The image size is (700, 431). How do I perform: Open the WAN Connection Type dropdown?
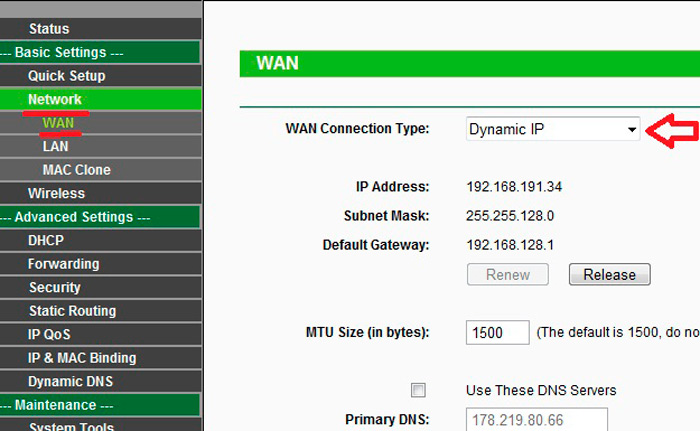click(x=553, y=129)
